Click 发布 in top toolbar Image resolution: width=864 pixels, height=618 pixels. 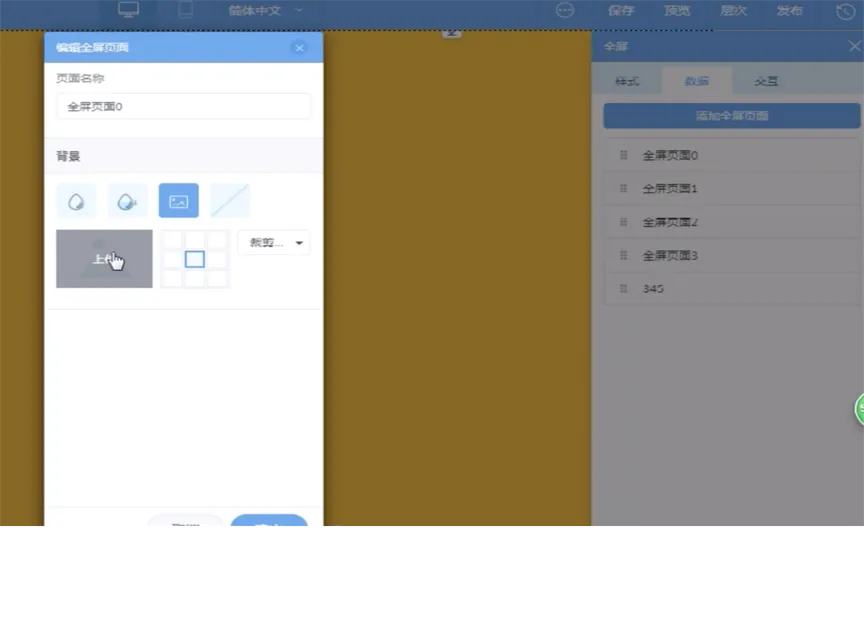click(789, 10)
